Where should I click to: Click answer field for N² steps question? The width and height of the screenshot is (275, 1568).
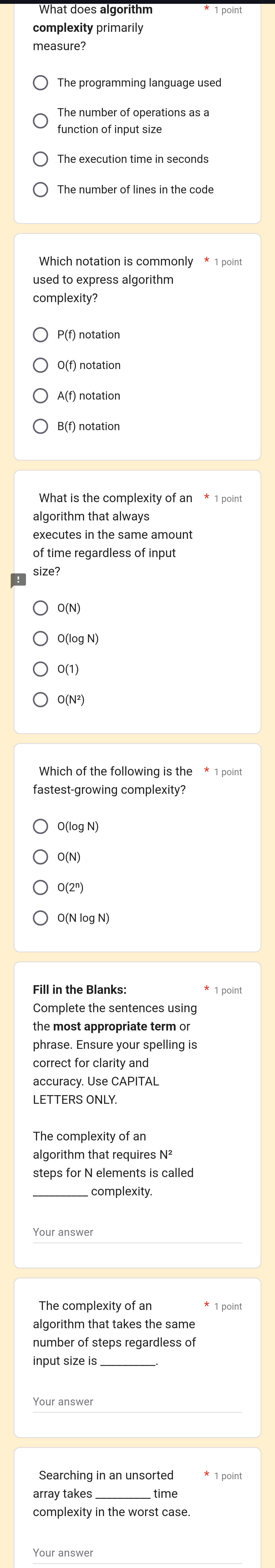137,1233
